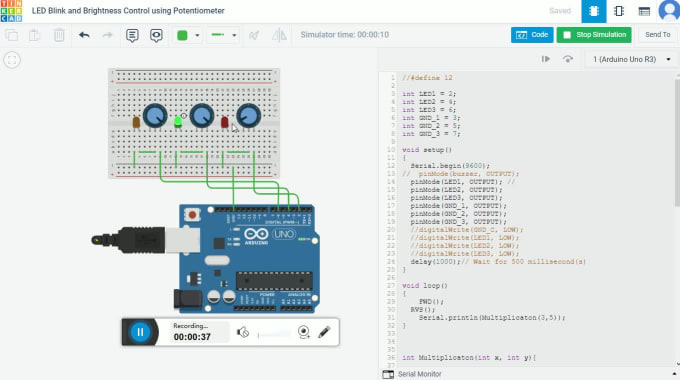Open the Send To menu
Image resolution: width=680 pixels, height=380 pixels.
(657, 35)
